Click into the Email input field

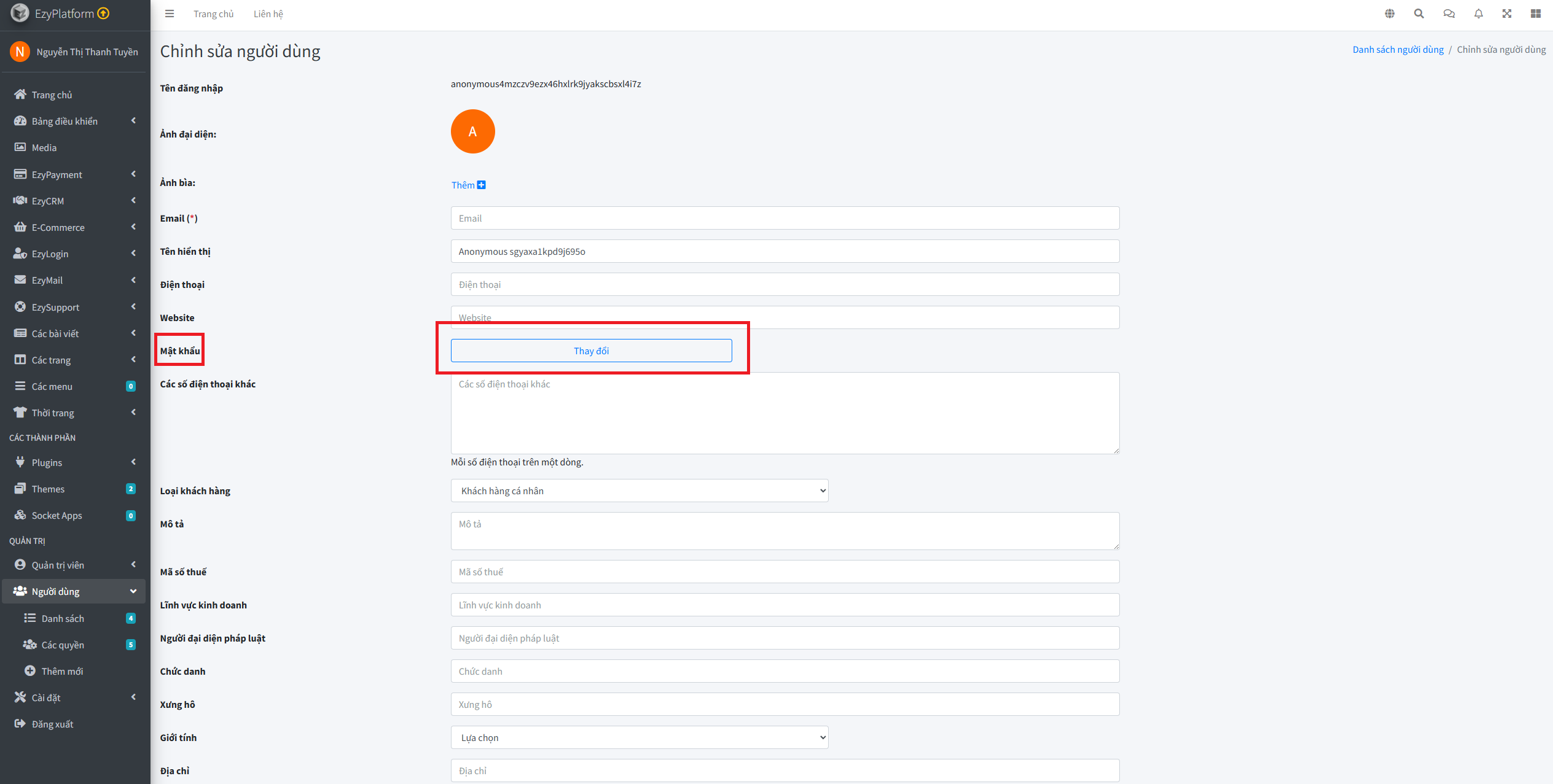(x=784, y=218)
